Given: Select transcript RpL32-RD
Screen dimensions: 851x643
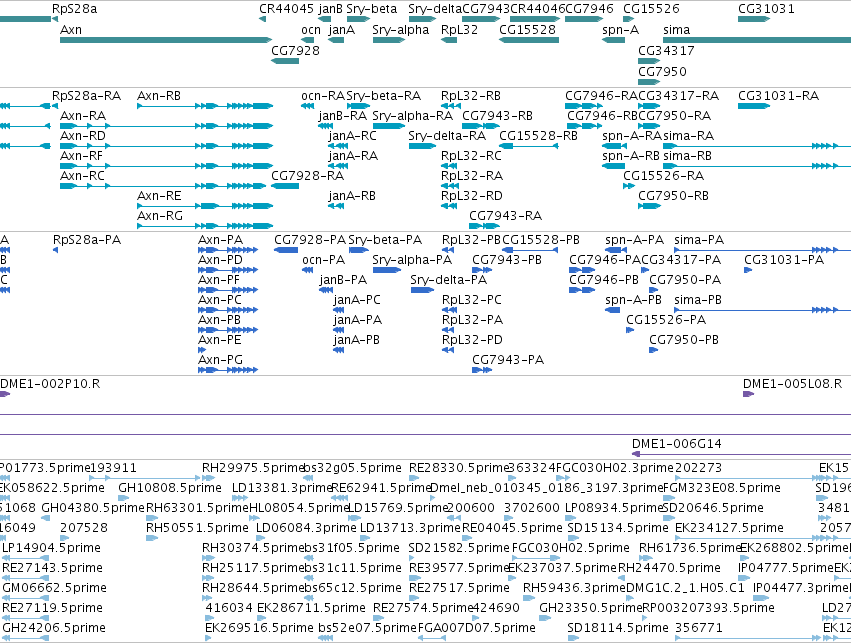Looking at the screenshot, I should (x=450, y=206).
